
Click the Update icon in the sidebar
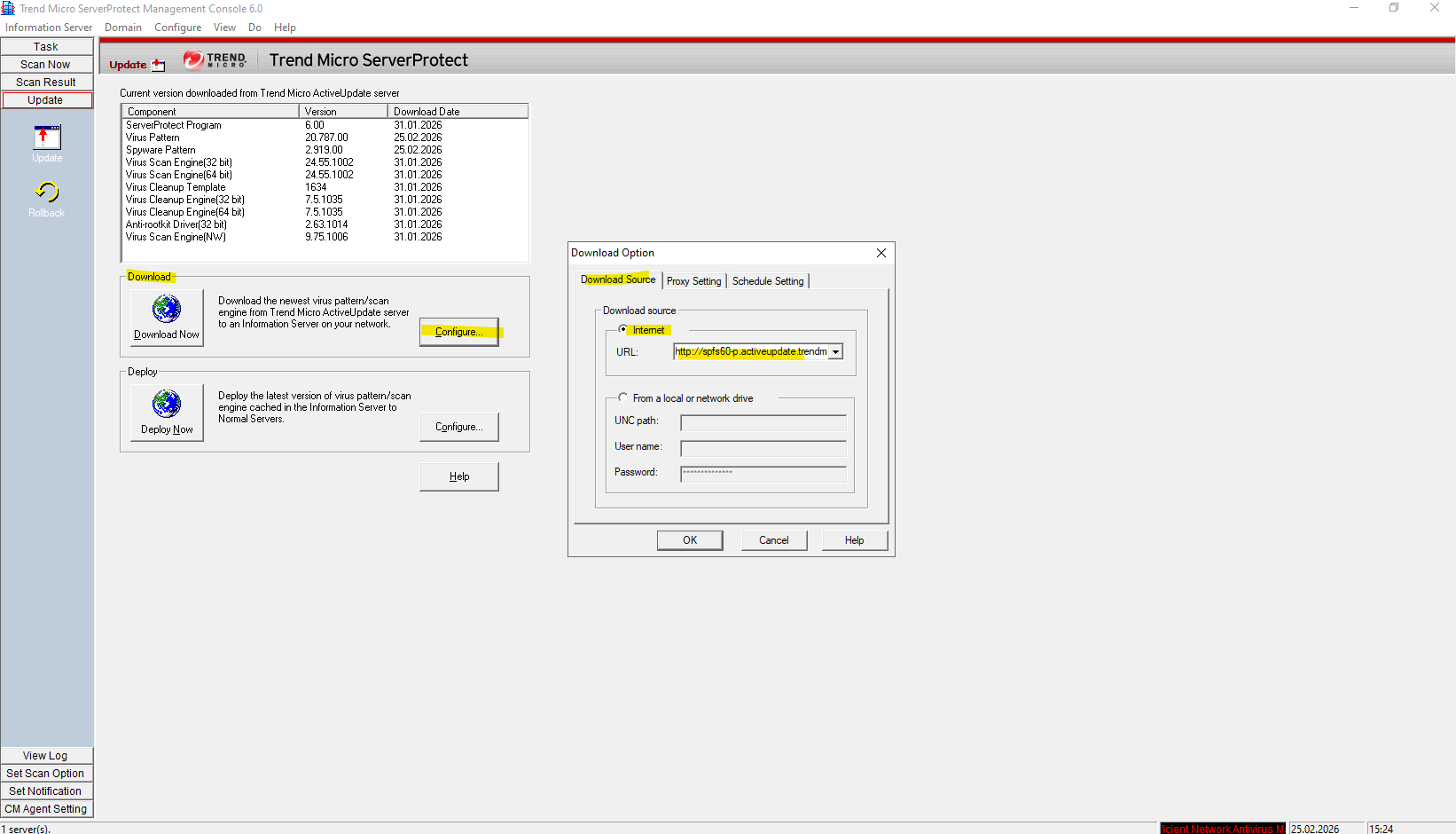(47, 138)
